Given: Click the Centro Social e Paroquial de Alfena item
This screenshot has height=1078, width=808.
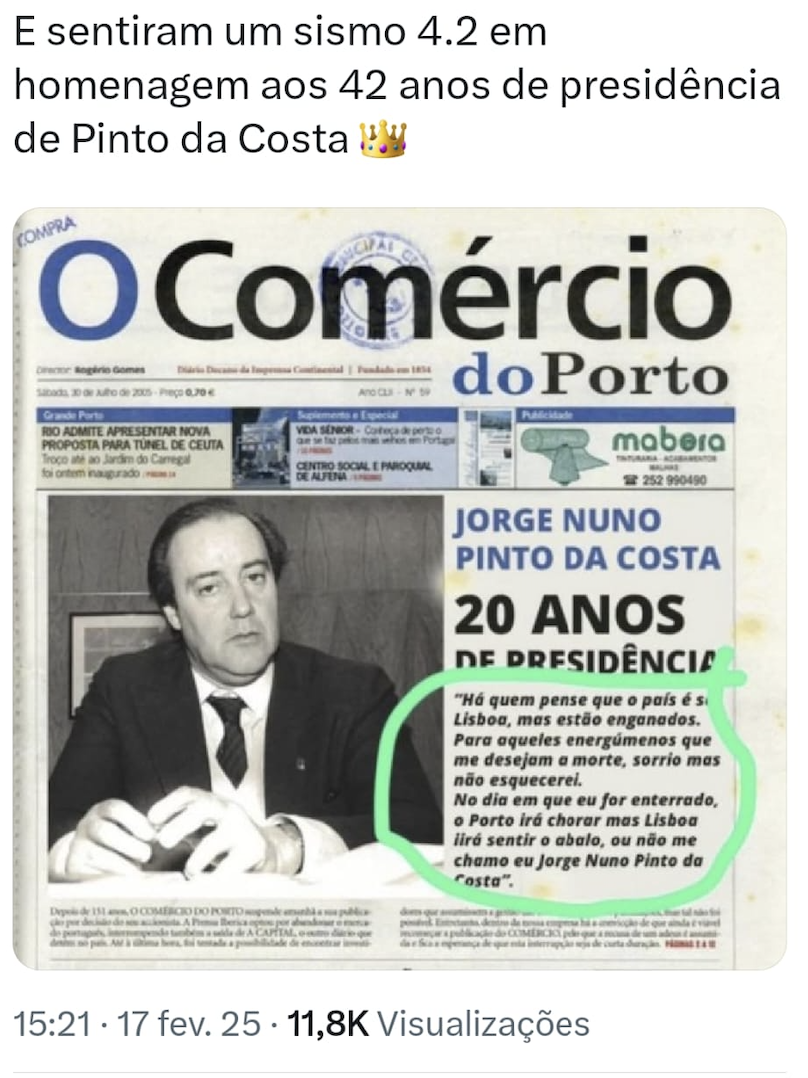Looking at the screenshot, I should pyautogui.click(x=364, y=471).
